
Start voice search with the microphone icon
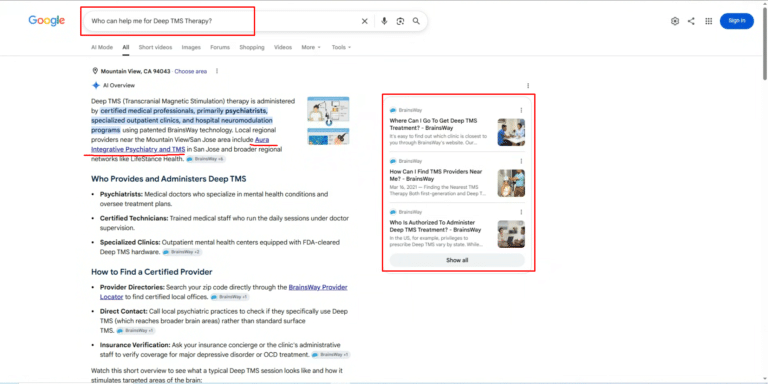pos(384,21)
